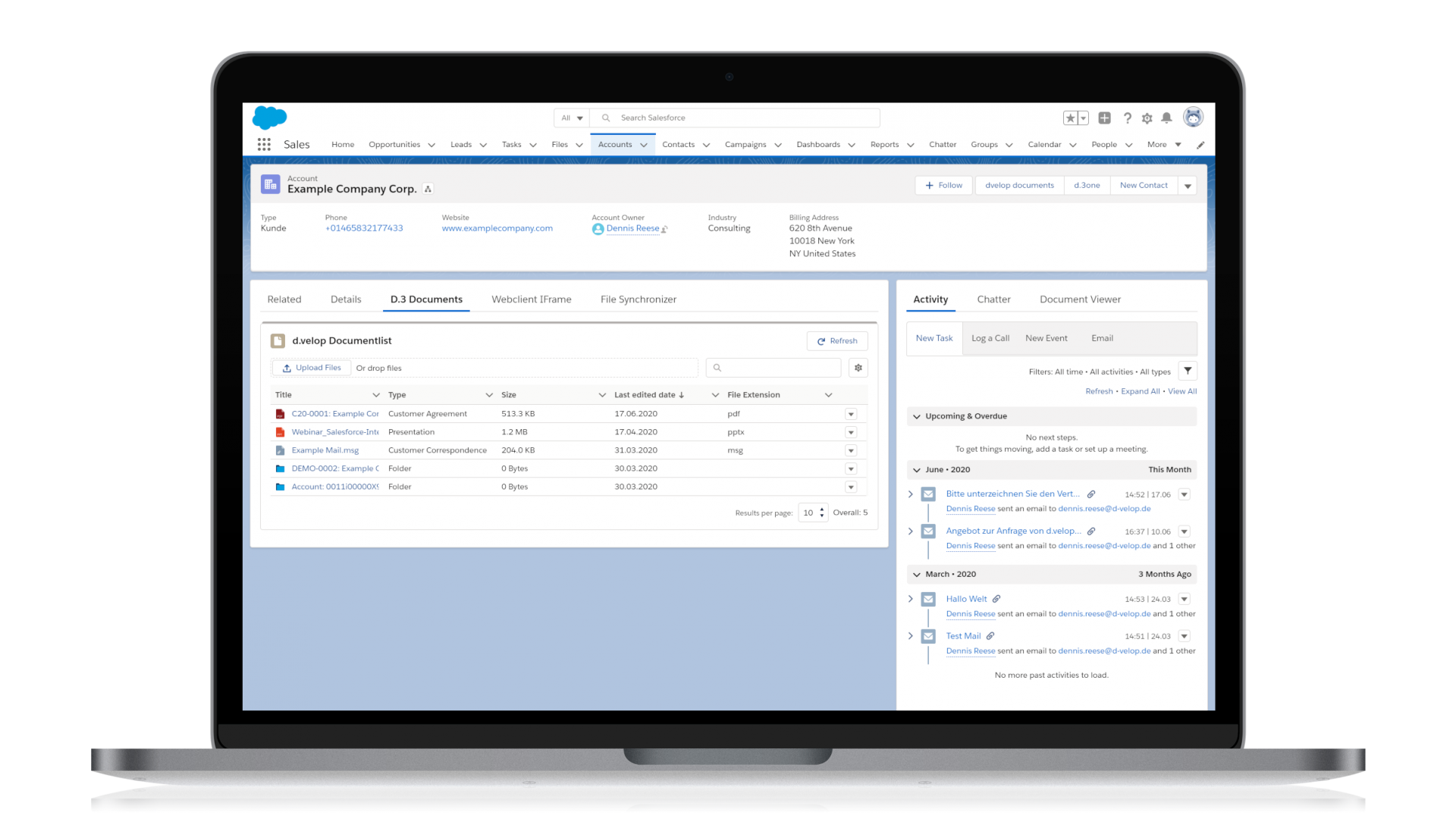Viewport: 1456px width, 837px height.
Task: Click the change owner icon next to Dennis Reese
Action: click(x=664, y=229)
